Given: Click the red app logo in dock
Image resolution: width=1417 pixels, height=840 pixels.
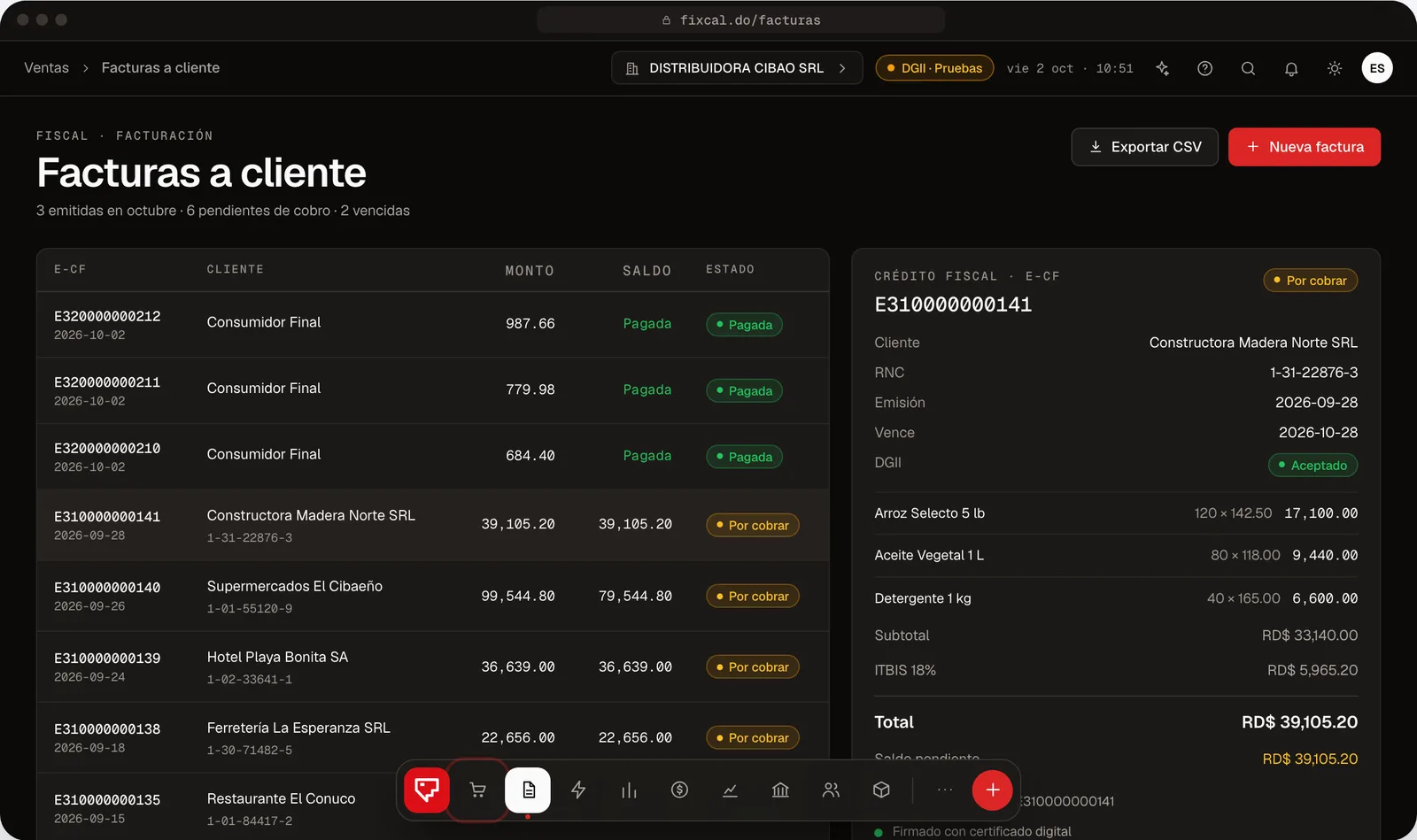Looking at the screenshot, I should 427,790.
